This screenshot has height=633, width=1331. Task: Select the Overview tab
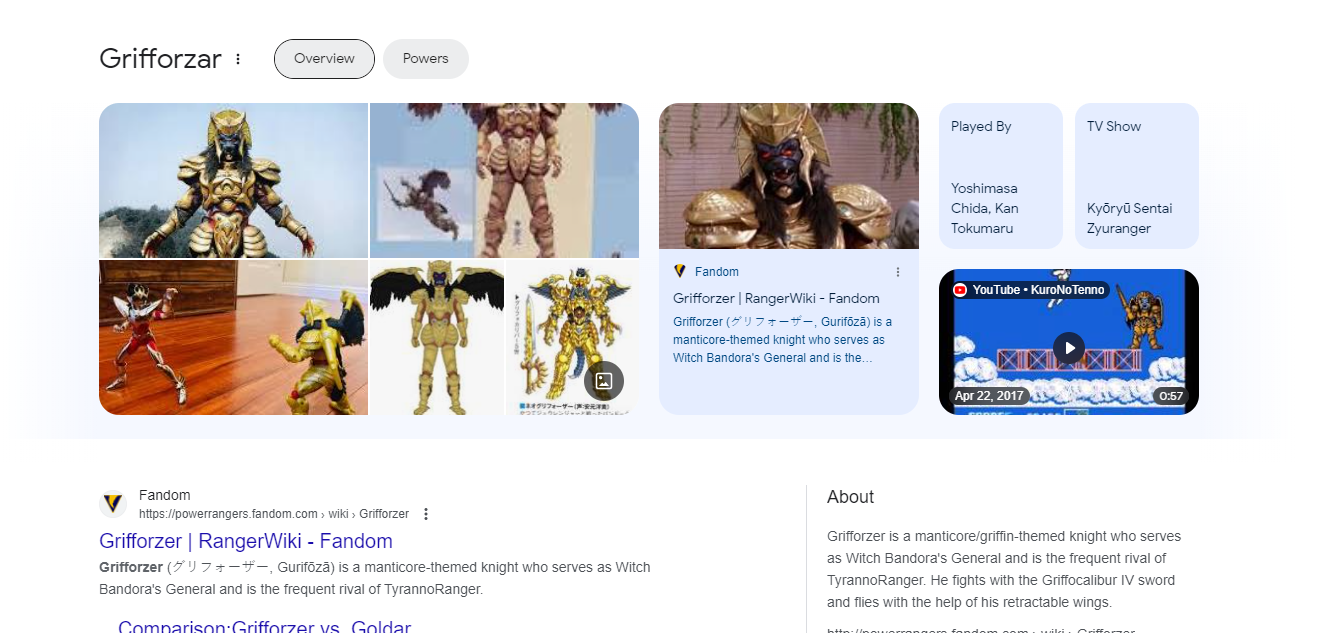point(324,59)
